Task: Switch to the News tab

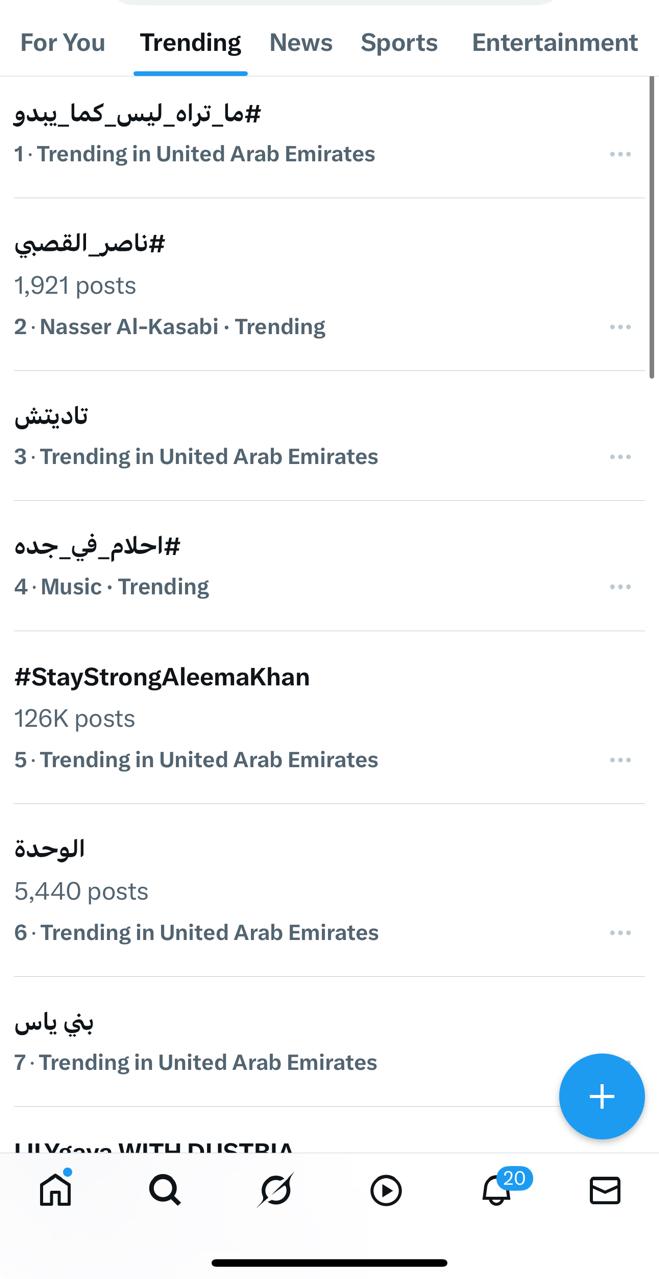Action: [300, 42]
